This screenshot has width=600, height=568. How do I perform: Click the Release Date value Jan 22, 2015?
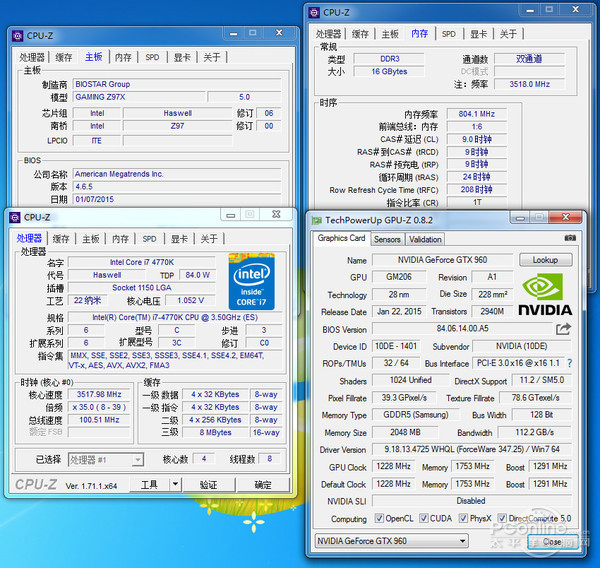399,312
